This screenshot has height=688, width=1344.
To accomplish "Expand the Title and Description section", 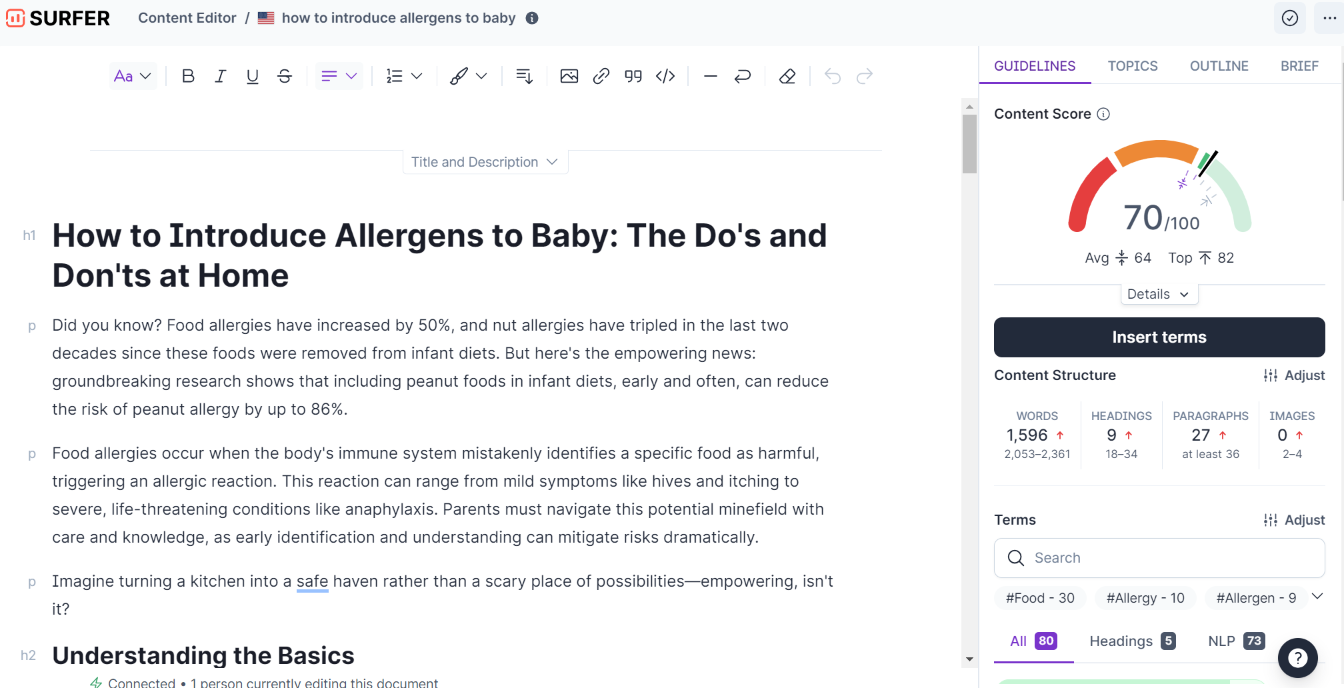I will coord(485,162).
